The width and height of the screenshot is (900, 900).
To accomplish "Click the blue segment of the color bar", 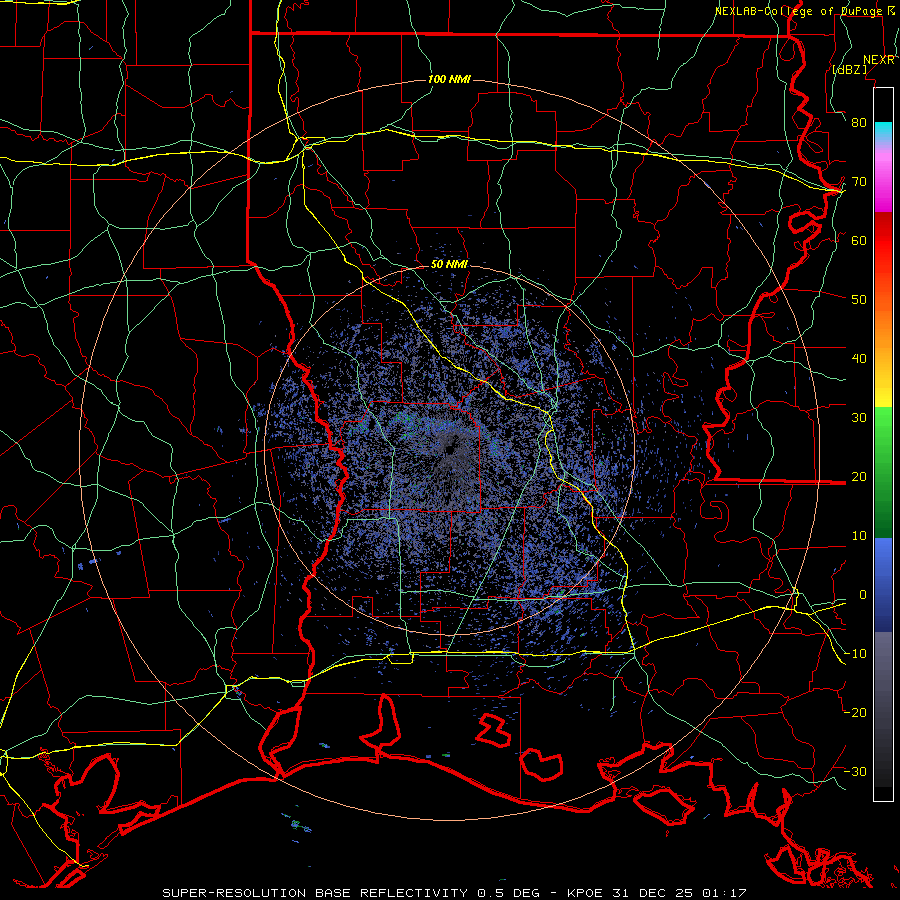I will click(x=883, y=585).
